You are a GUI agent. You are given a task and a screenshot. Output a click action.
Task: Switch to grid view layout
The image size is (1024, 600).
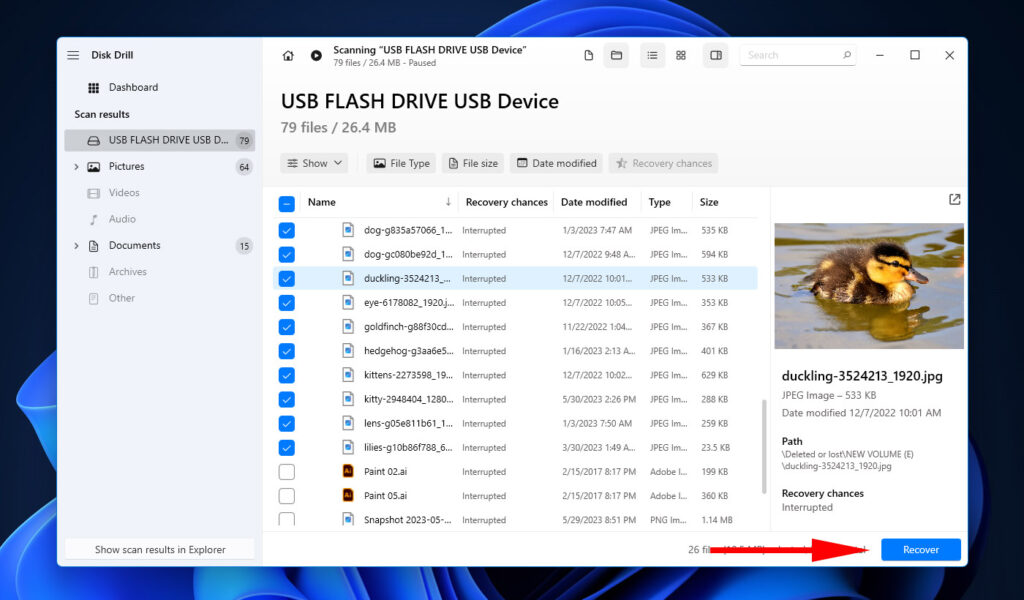pyautogui.click(x=681, y=55)
